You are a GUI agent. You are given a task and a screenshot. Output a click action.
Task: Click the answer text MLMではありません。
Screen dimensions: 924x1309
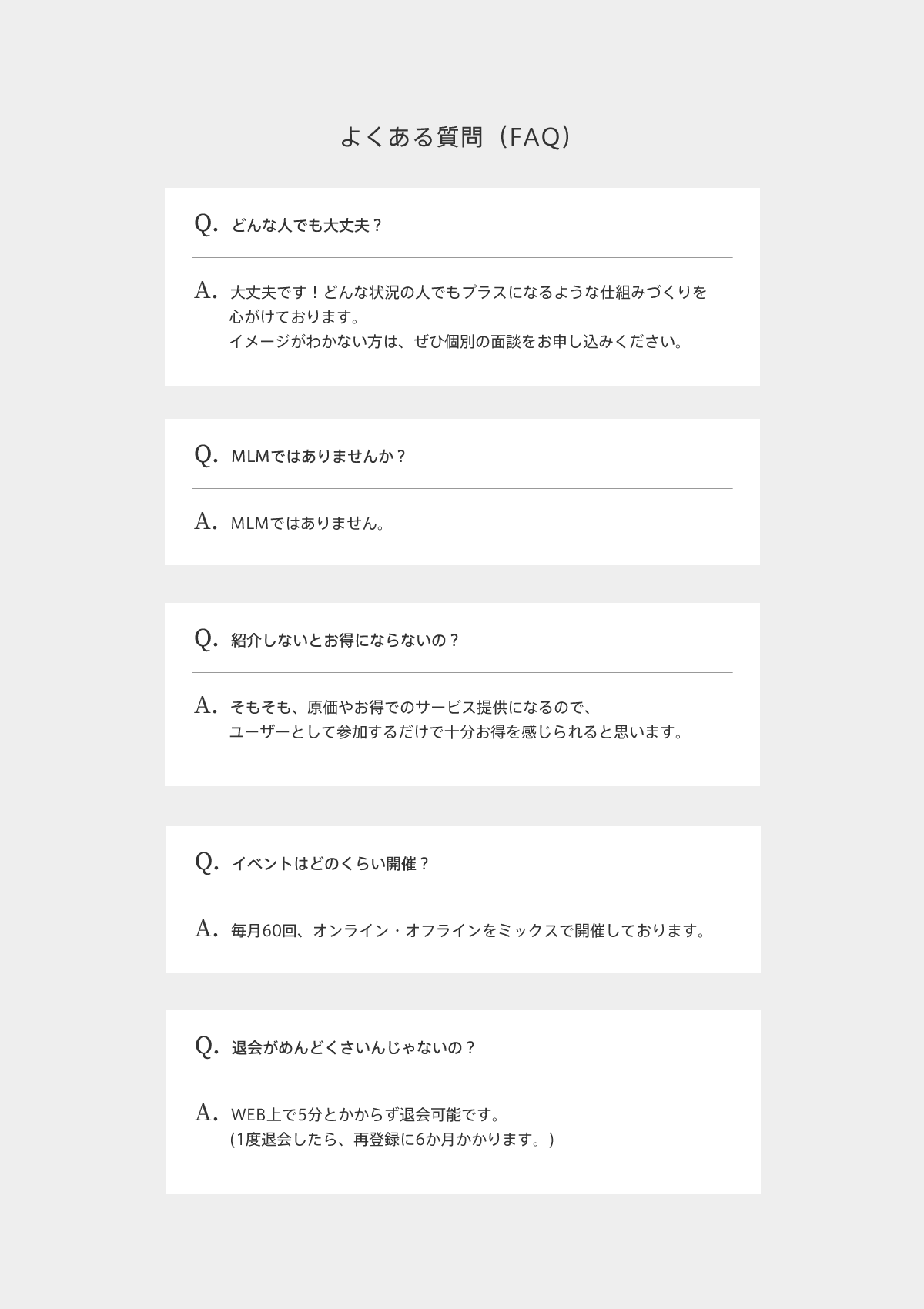308,524
